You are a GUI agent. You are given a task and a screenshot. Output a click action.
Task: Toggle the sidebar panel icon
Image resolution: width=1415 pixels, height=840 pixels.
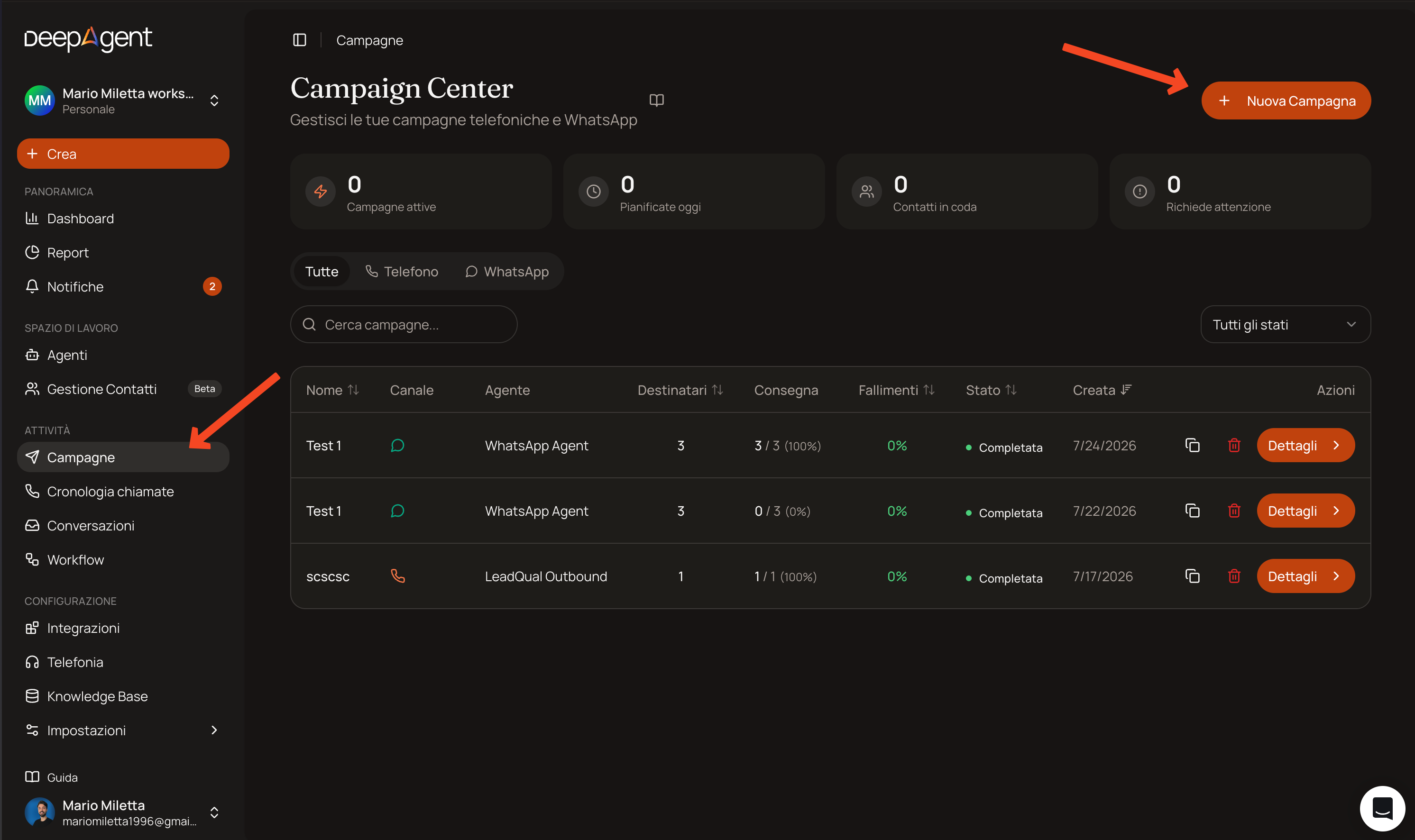[x=300, y=40]
